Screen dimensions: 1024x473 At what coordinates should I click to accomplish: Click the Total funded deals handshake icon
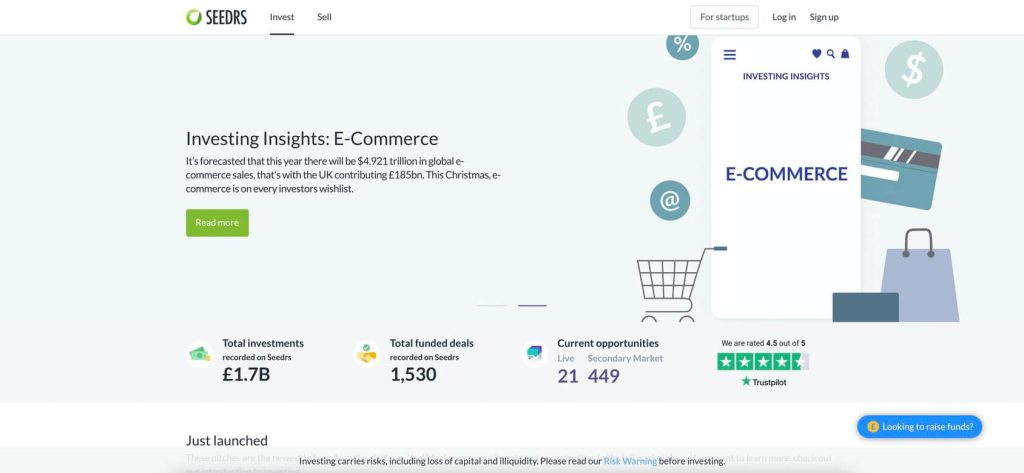coord(367,353)
